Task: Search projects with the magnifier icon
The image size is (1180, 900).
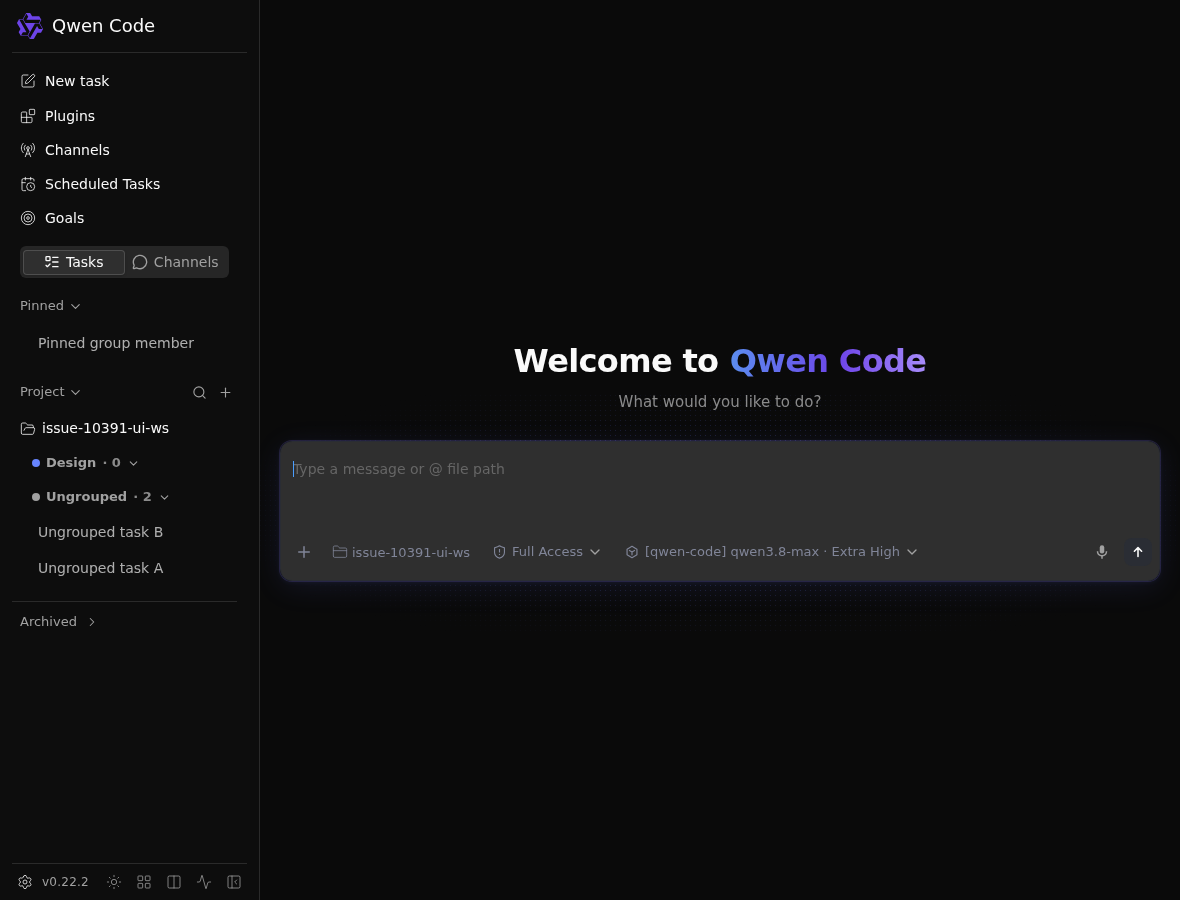Action: coord(199,392)
